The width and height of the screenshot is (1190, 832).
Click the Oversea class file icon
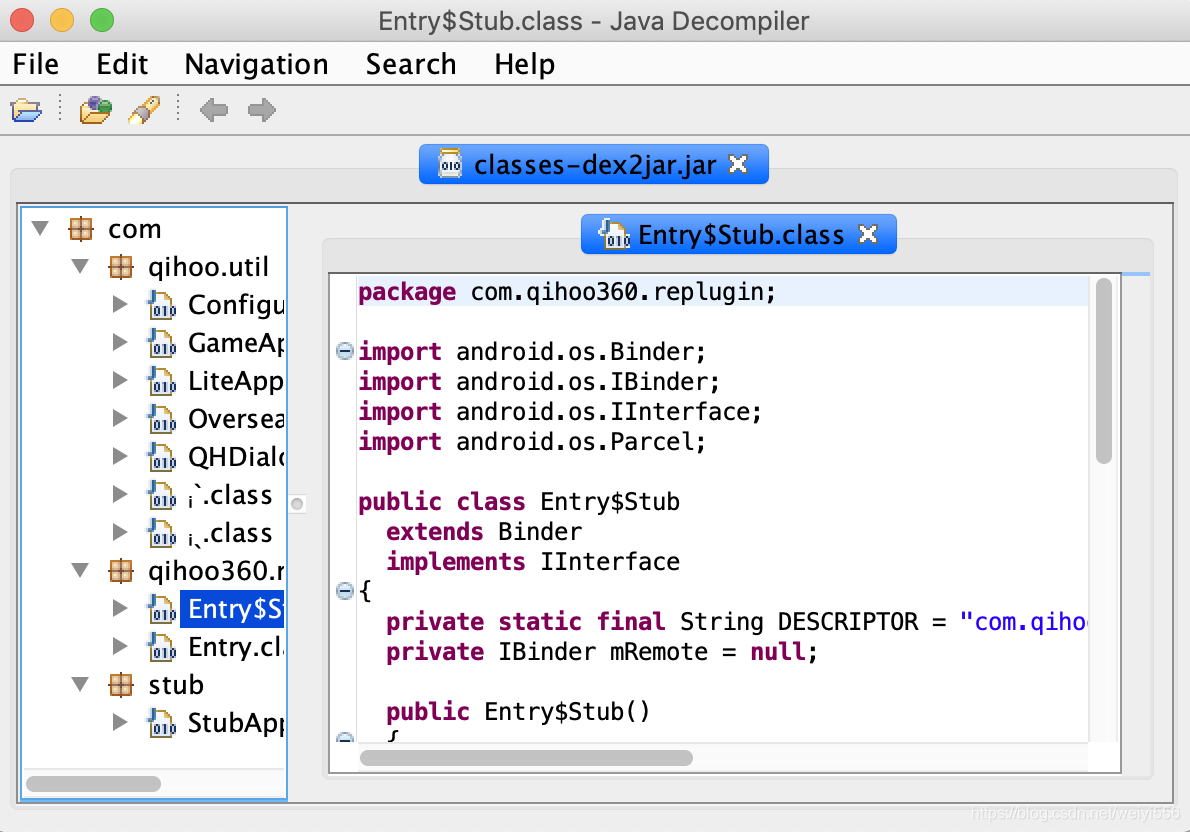pos(162,419)
